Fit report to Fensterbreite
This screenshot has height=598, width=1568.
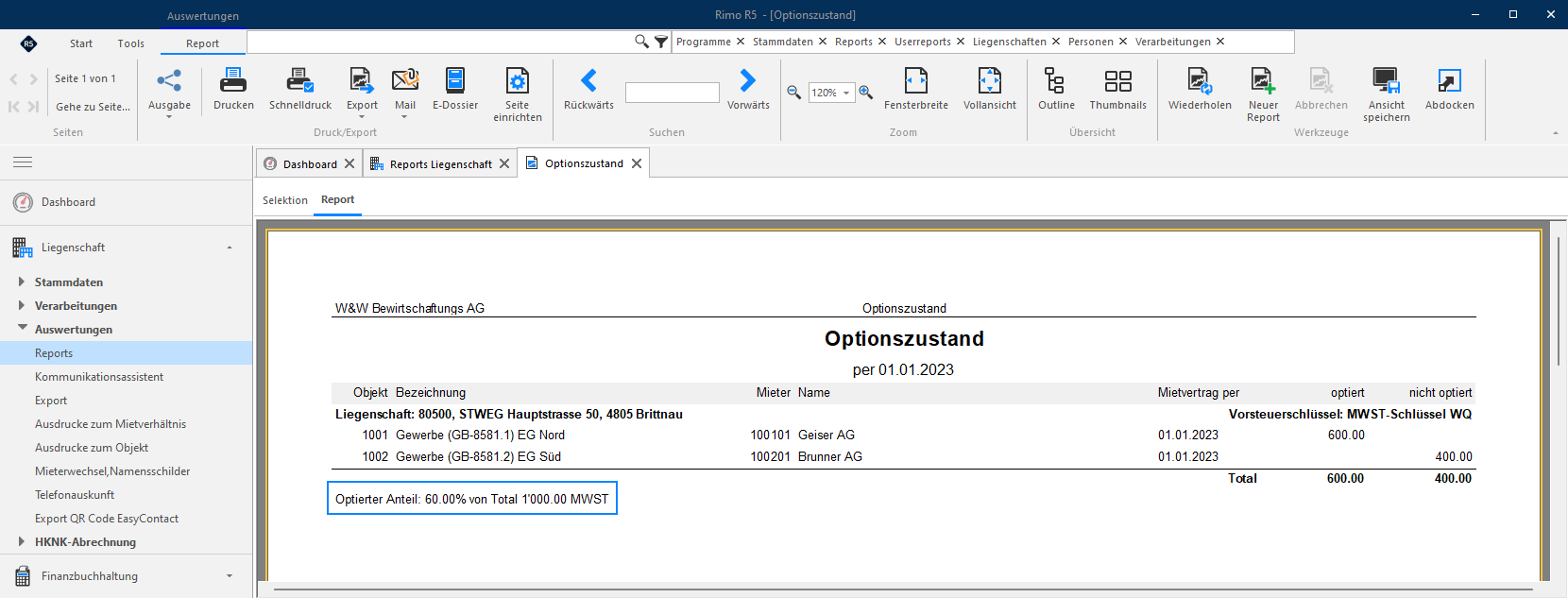point(916,90)
